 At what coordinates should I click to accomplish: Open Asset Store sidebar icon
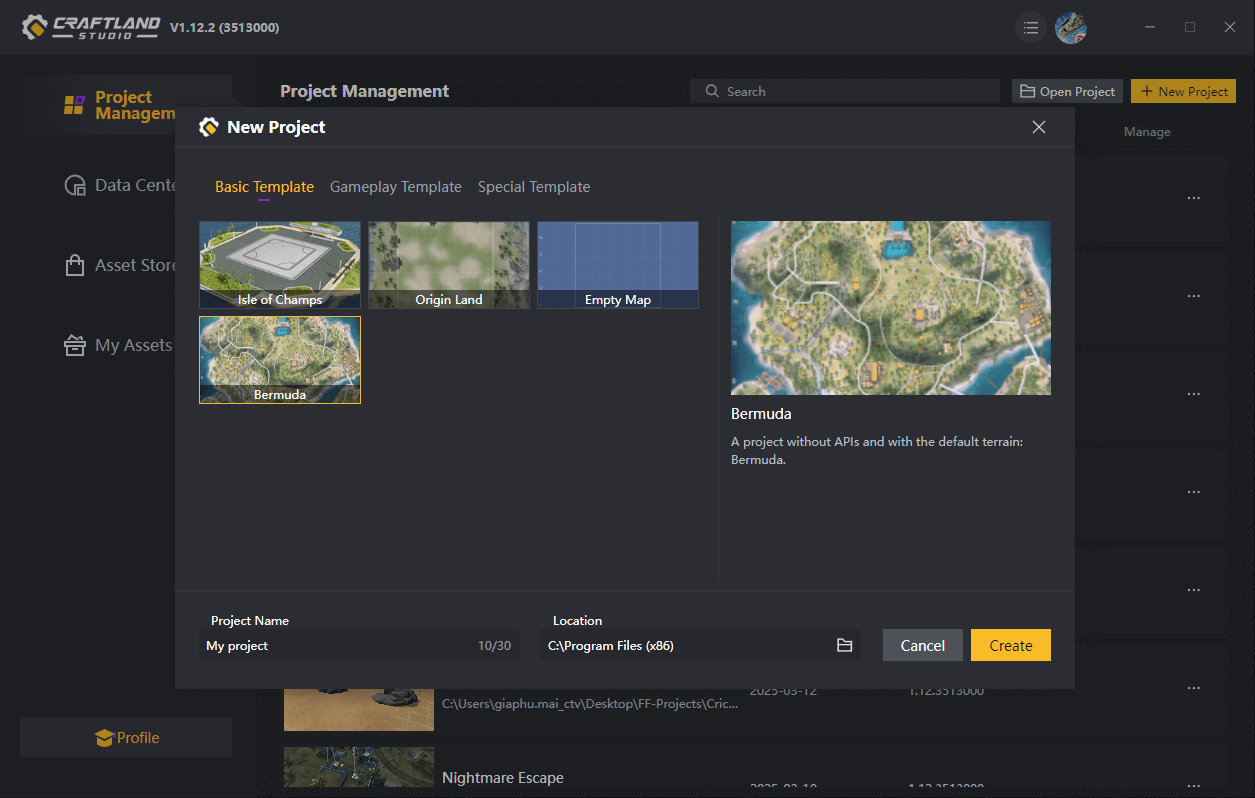pyautogui.click(x=74, y=265)
